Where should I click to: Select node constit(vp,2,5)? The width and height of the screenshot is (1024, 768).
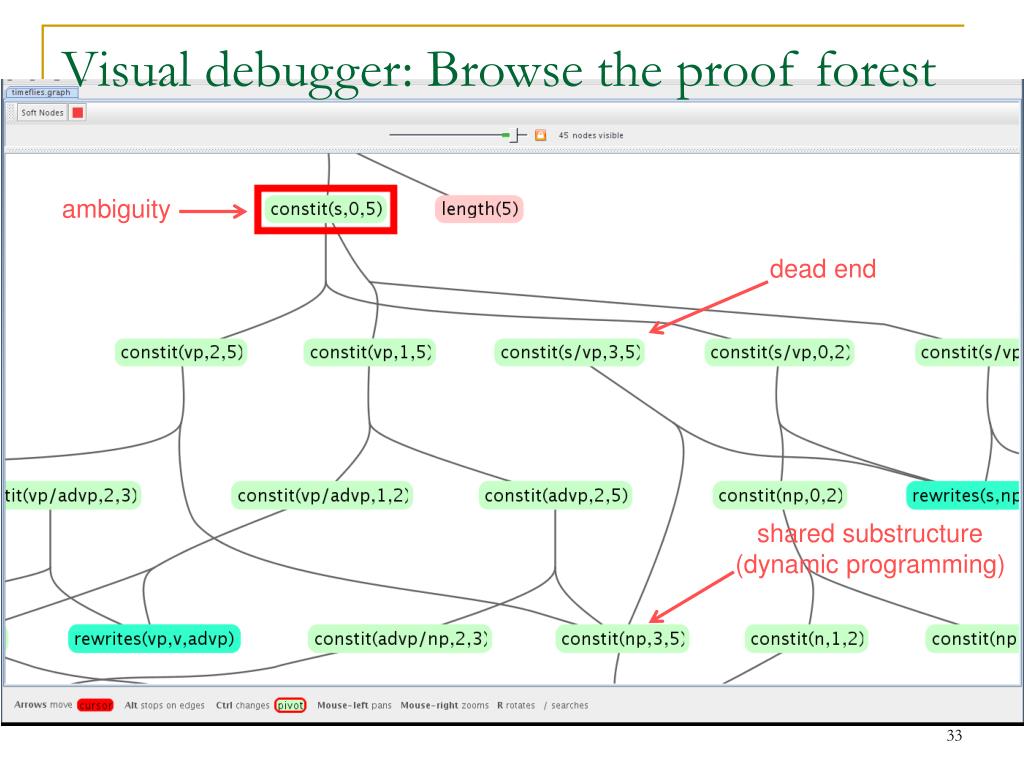click(x=181, y=353)
